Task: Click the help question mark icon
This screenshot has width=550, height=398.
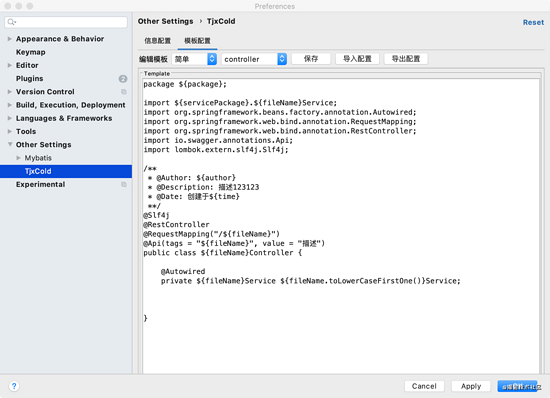Action: click(14, 386)
